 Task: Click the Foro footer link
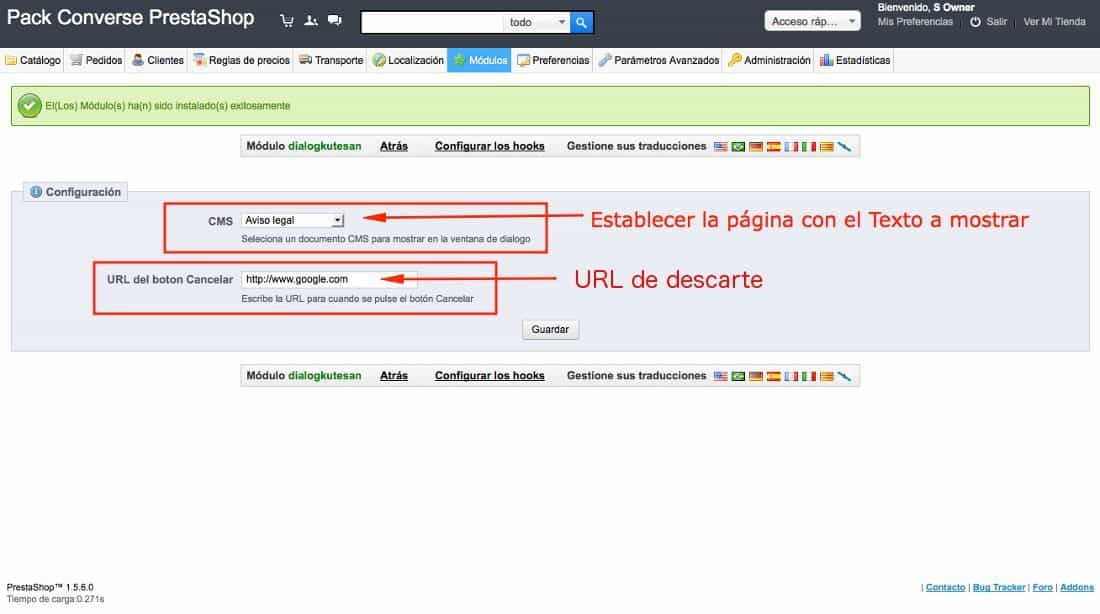(x=1042, y=587)
